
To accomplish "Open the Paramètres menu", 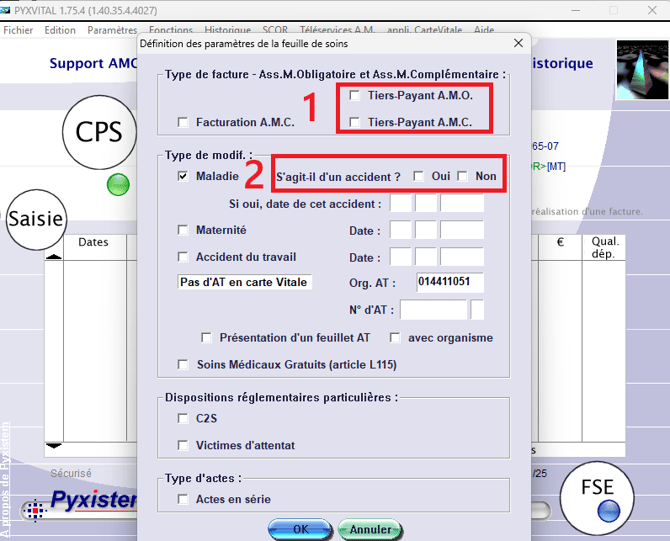I will point(112,30).
